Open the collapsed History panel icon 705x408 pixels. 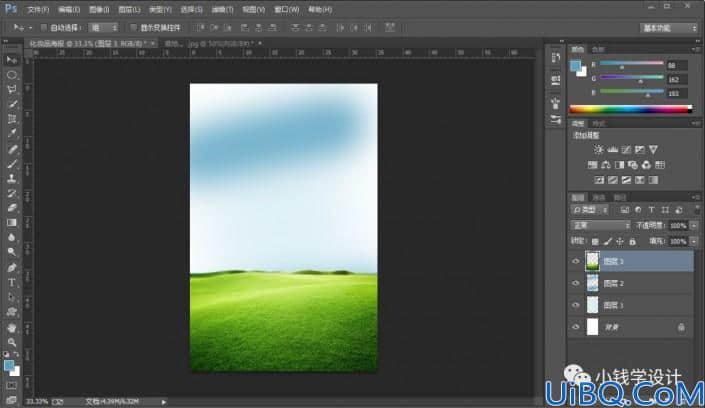[556, 58]
